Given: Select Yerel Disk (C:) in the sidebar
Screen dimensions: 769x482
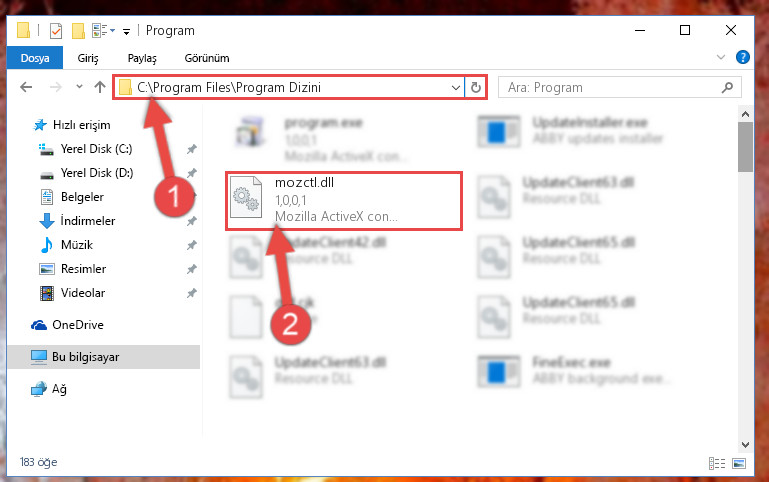Looking at the screenshot, I should (96, 149).
